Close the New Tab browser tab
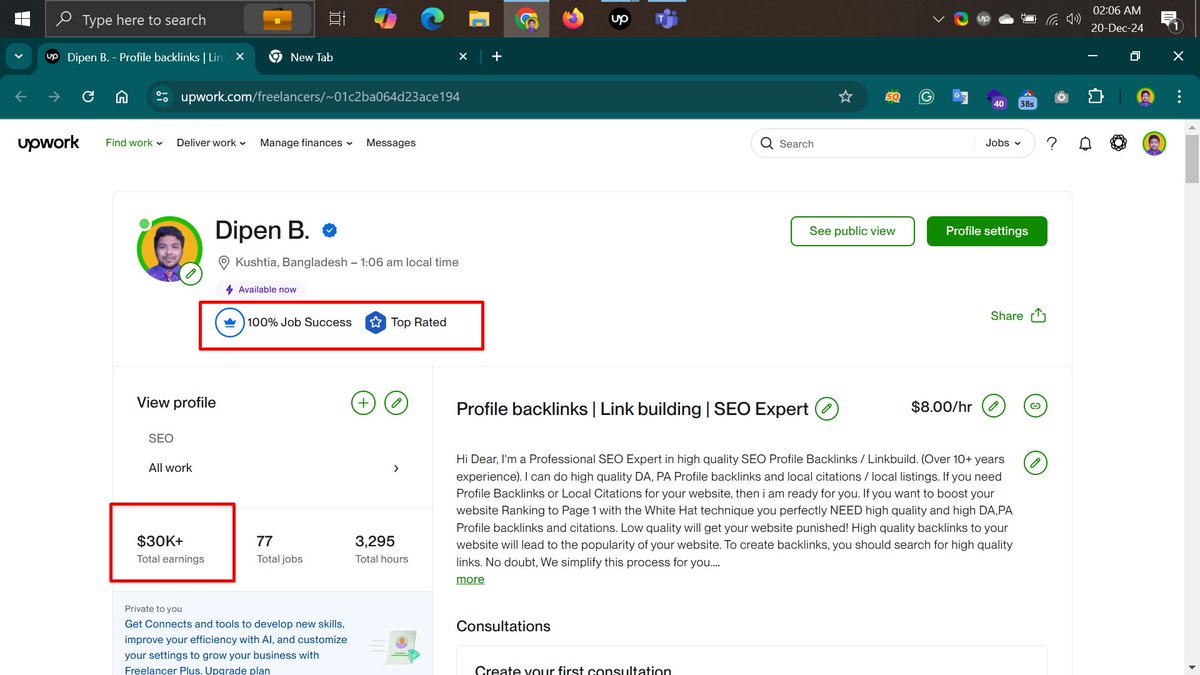1200x675 pixels. (x=462, y=57)
